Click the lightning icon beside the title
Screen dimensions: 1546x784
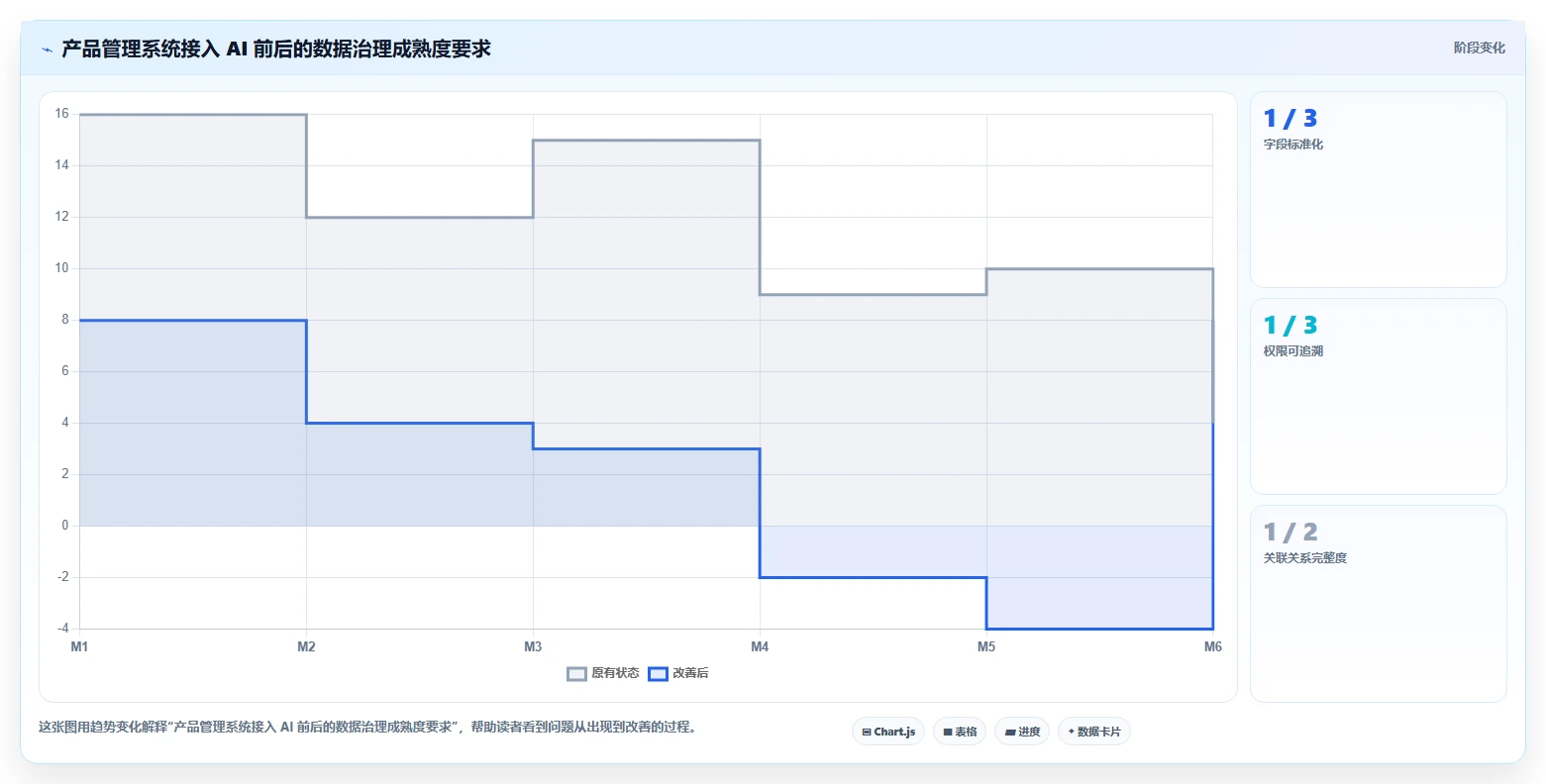[47, 49]
